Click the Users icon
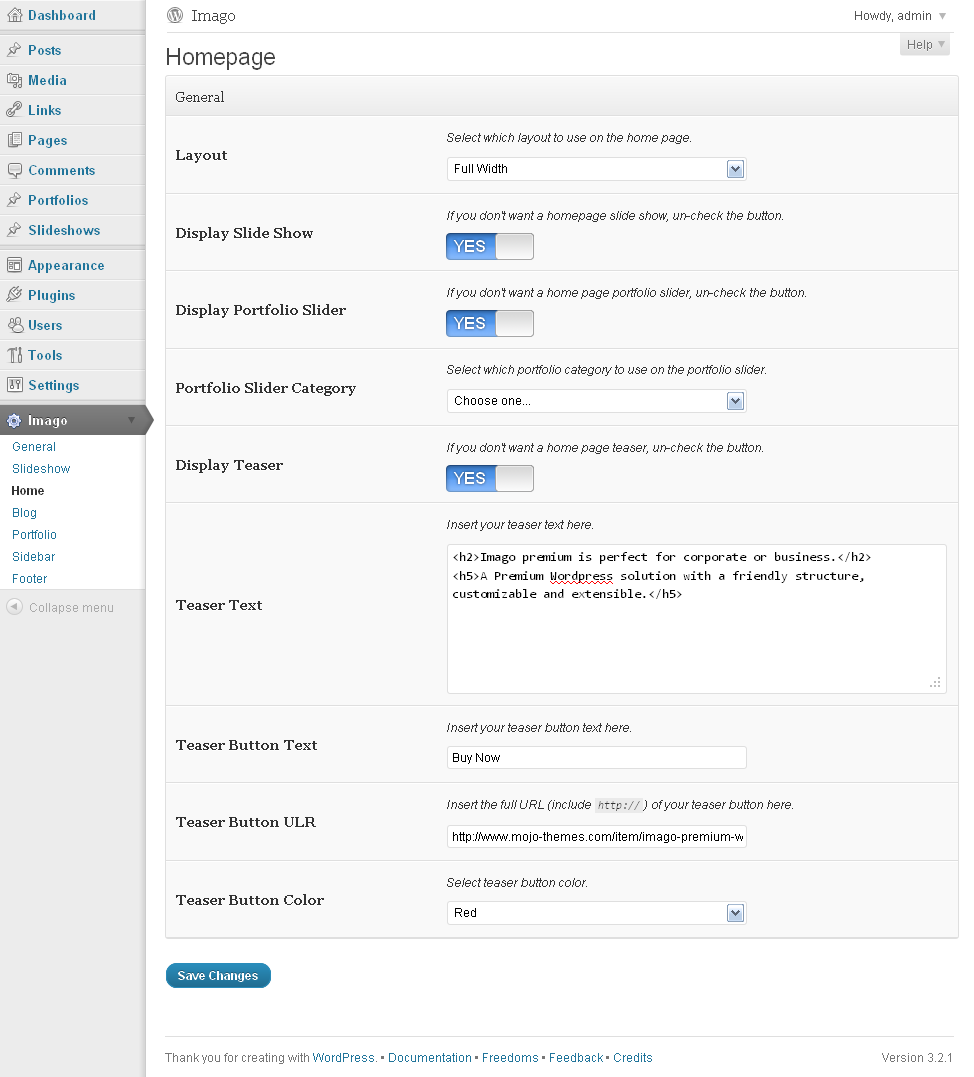This screenshot has height=1077, width=974. tap(14, 325)
